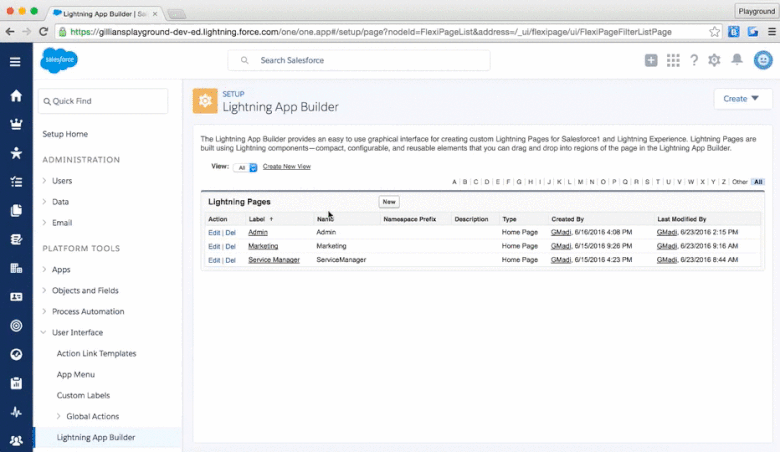Image resolution: width=780 pixels, height=452 pixels.
Task: Open the Admin label link
Action: [258, 232]
